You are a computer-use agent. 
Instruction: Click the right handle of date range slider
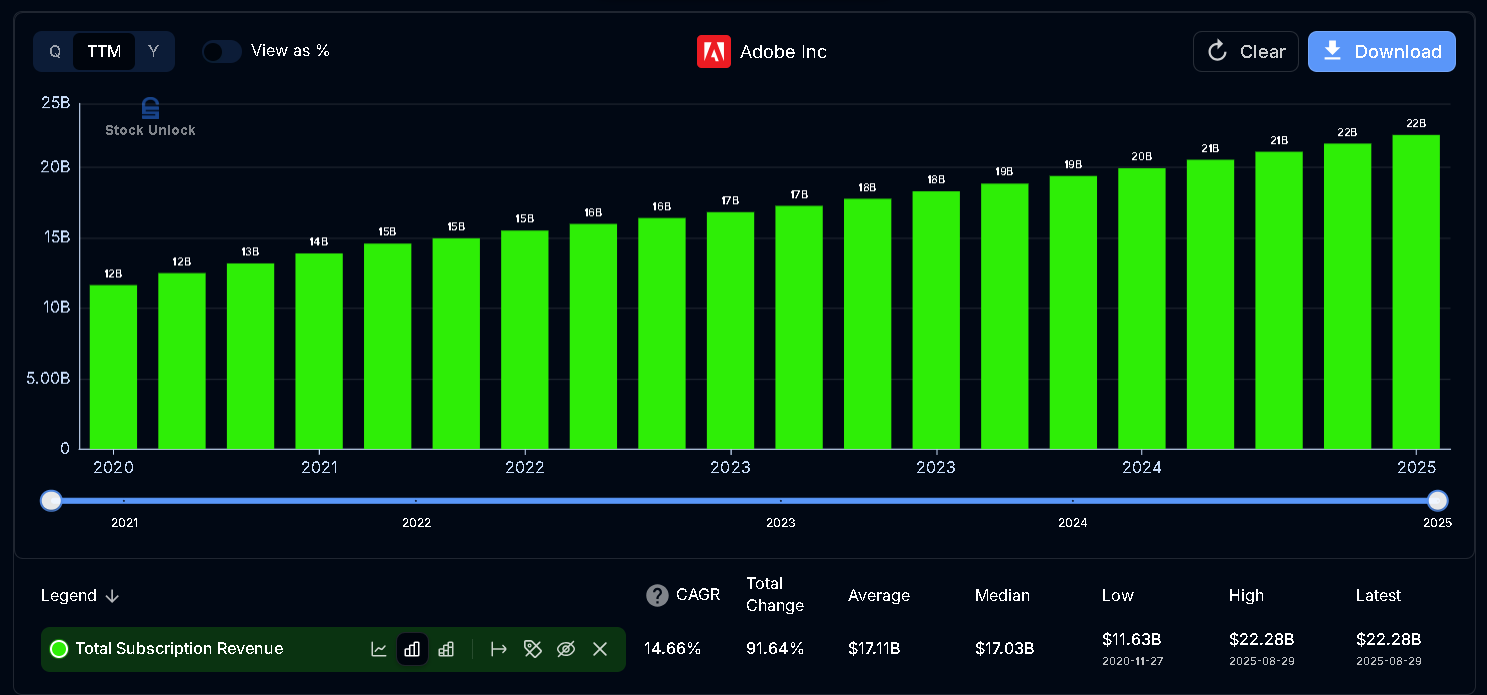coord(1438,501)
